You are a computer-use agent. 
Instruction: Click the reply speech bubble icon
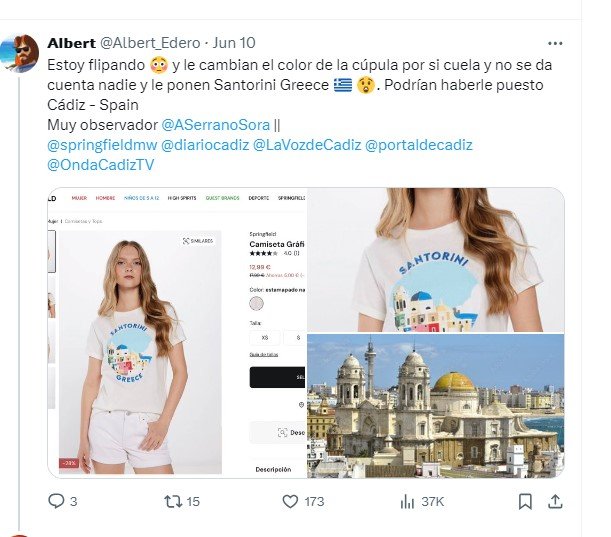[x=56, y=501]
